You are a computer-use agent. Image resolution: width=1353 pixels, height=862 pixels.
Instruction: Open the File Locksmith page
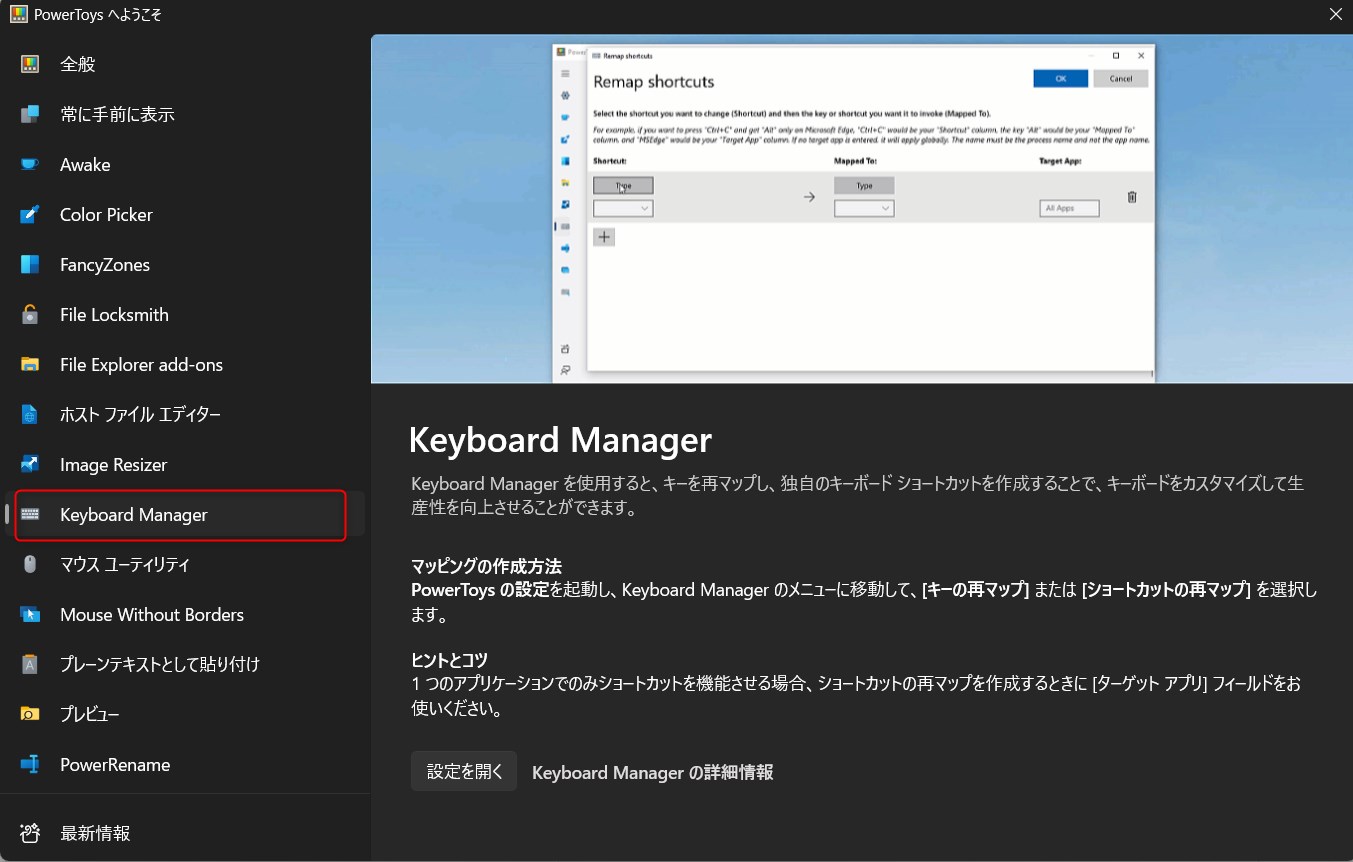click(185, 314)
